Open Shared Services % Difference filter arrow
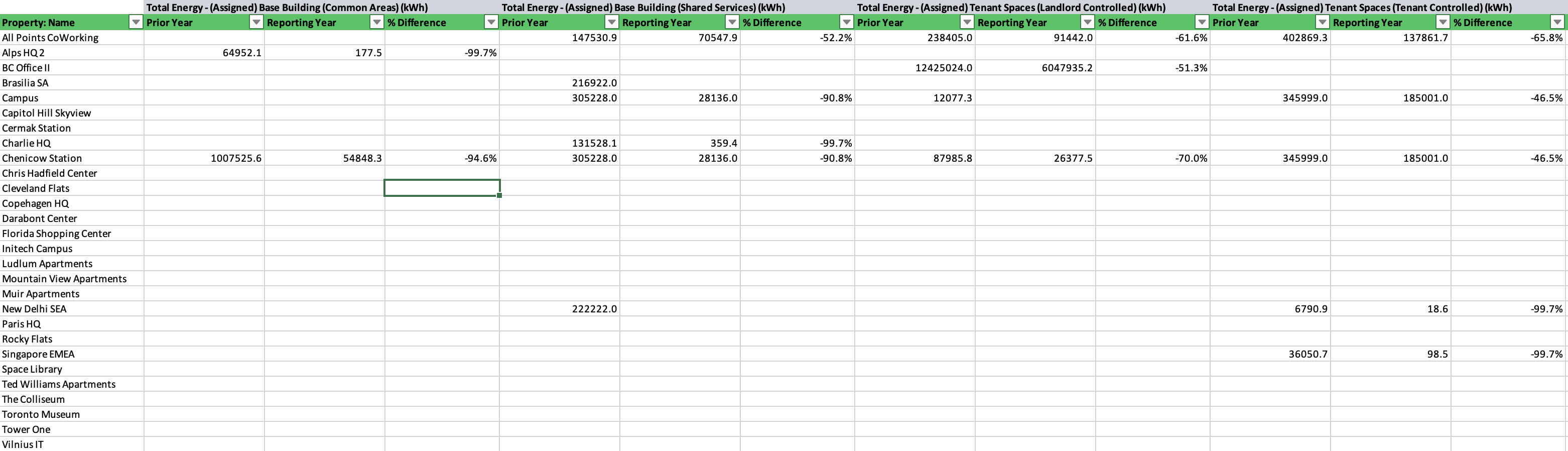Viewport: 1568px width, 451px height. (846, 23)
